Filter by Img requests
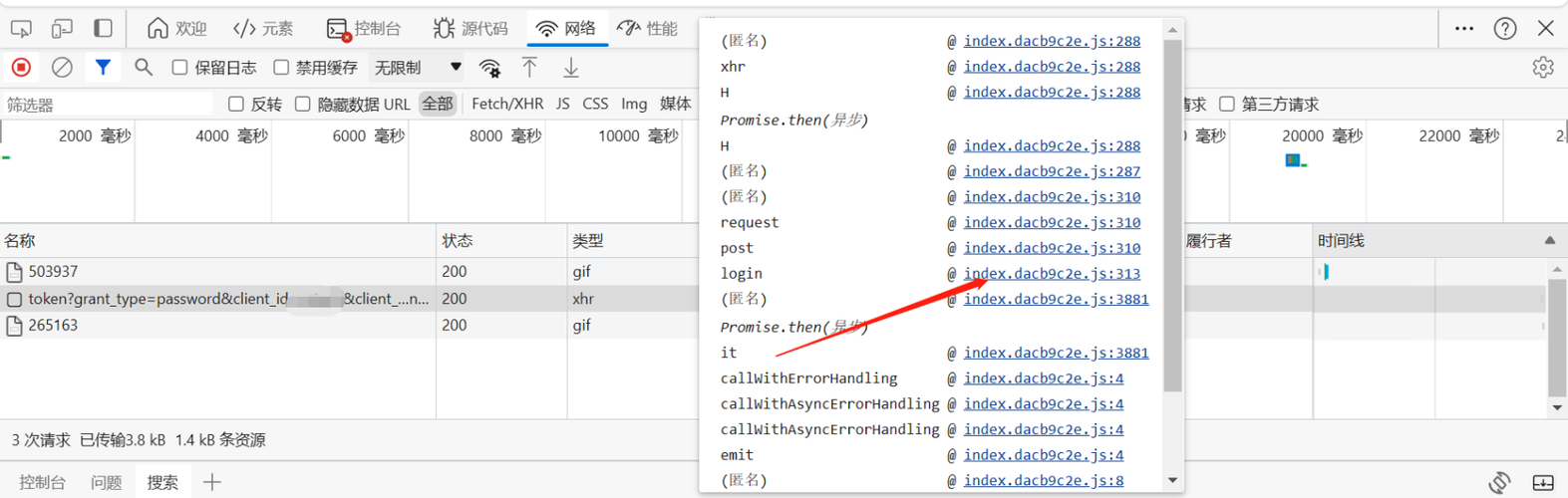This screenshot has width=1568, height=498. tap(634, 104)
